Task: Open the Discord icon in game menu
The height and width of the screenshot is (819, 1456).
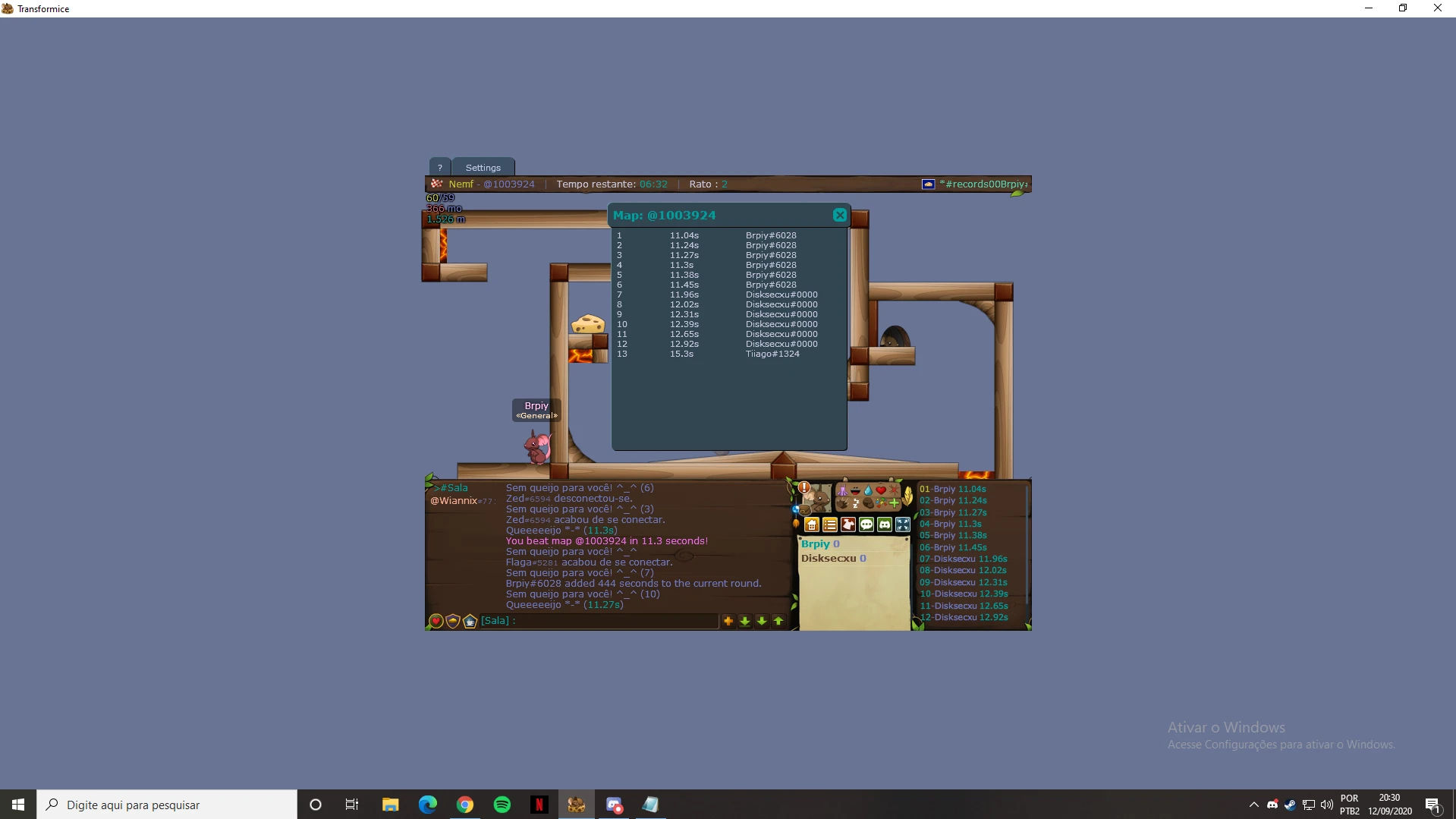Action: point(885,524)
